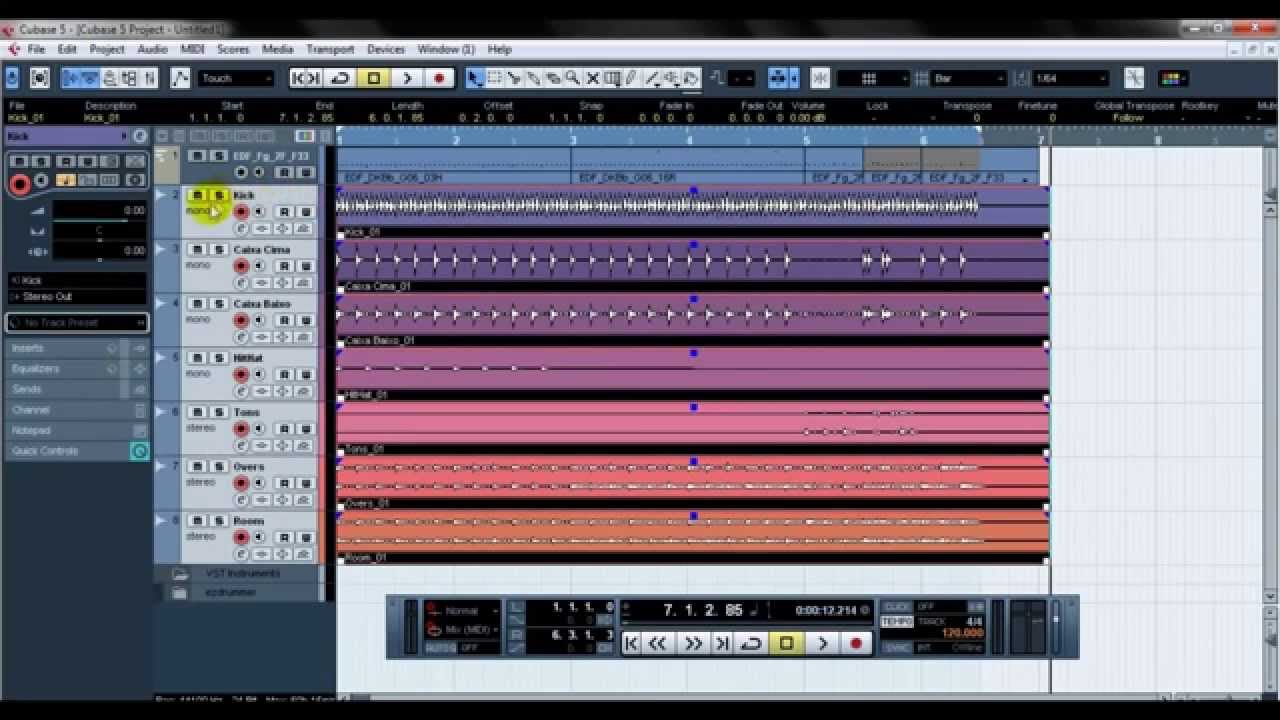Open the Sends inspector section

click(76, 389)
